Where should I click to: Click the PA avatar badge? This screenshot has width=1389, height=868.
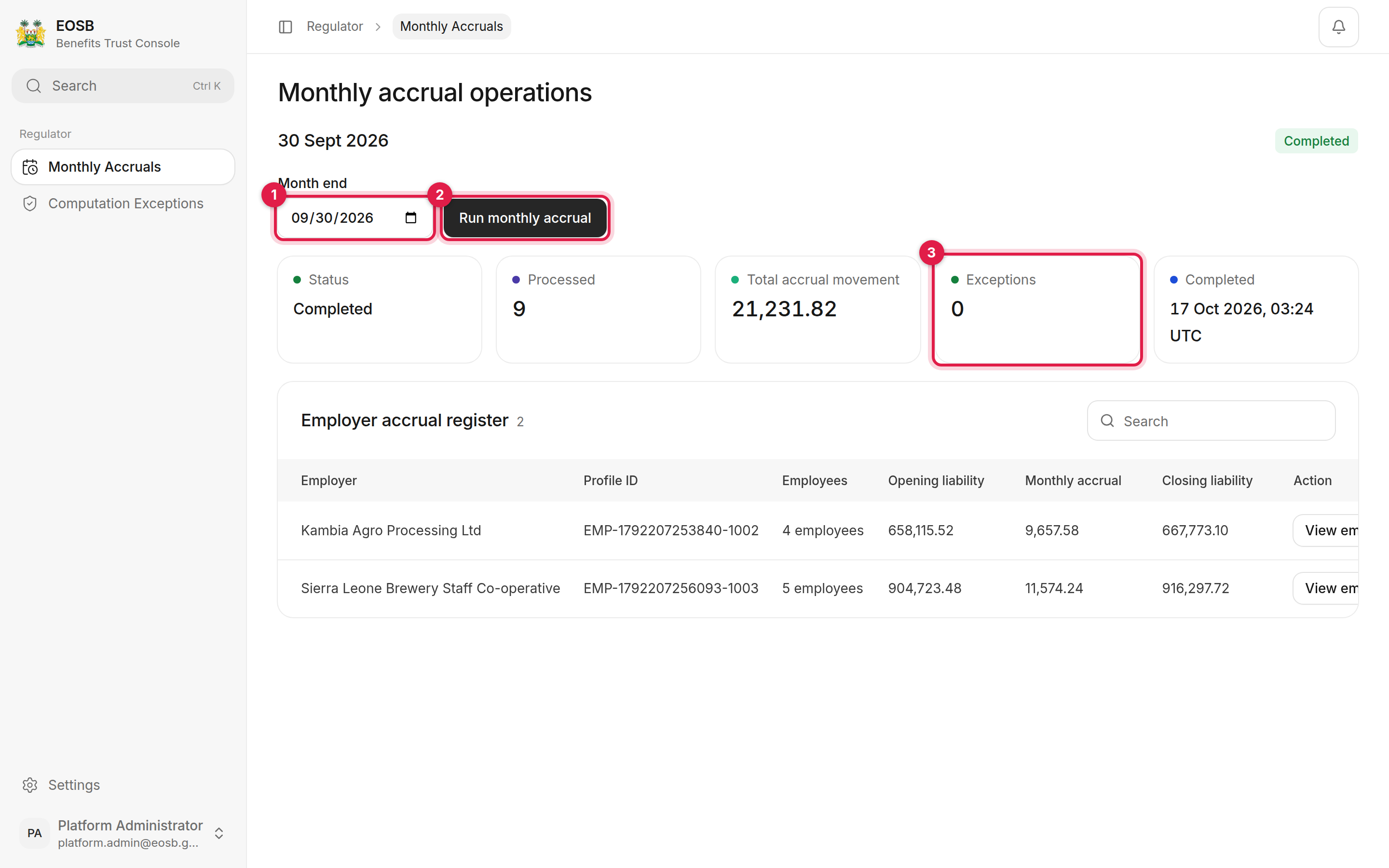coord(34,833)
